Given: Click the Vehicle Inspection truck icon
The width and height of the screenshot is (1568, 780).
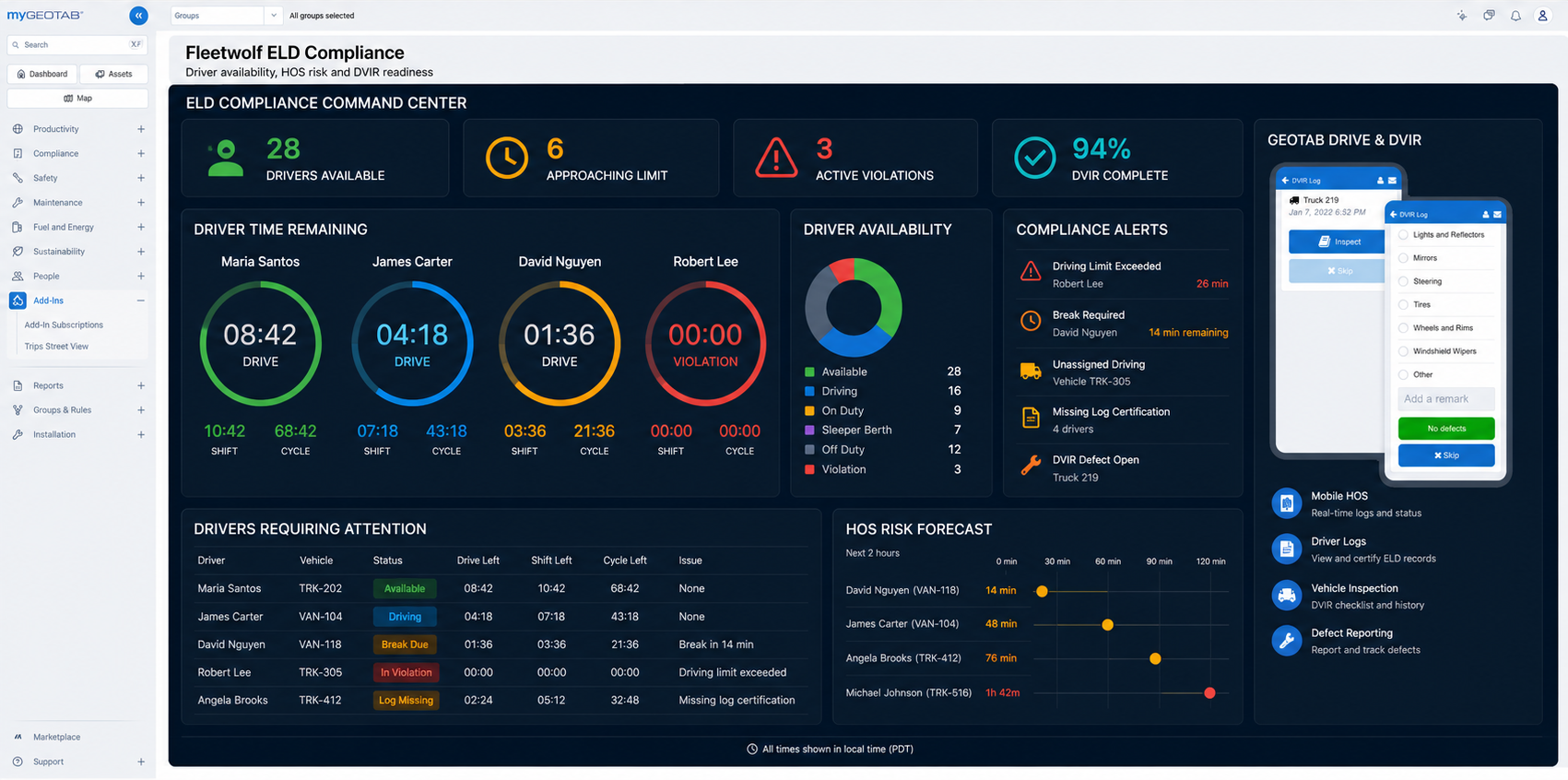Looking at the screenshot, I should 1286,595.
